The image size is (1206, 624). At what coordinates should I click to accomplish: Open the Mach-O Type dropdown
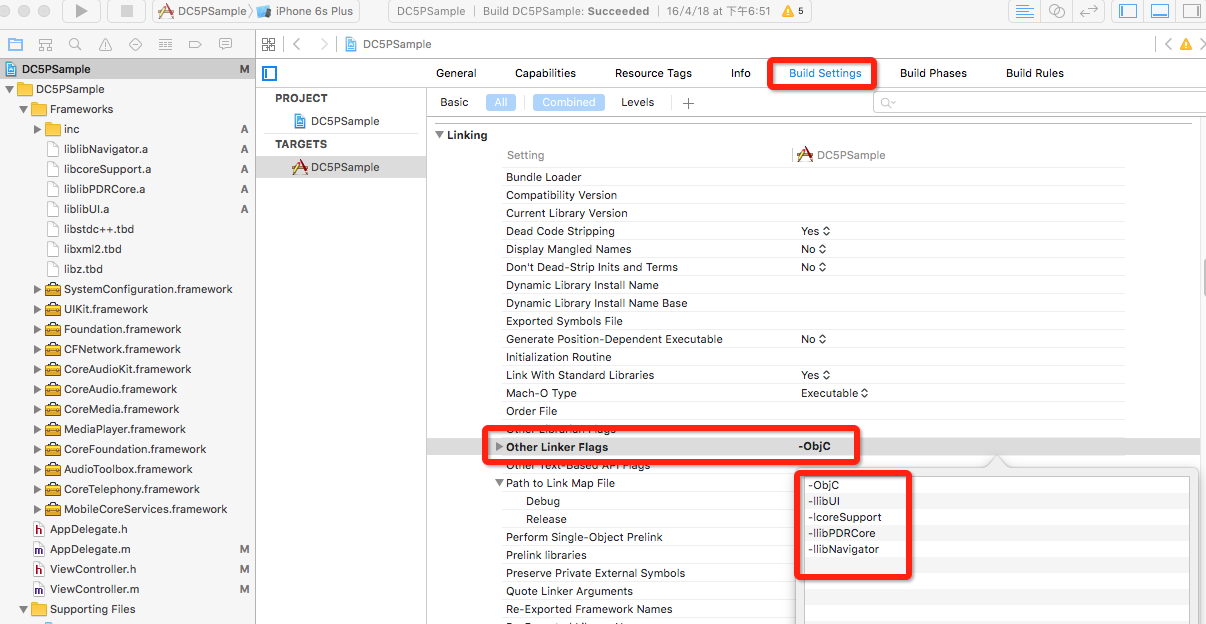835,393
